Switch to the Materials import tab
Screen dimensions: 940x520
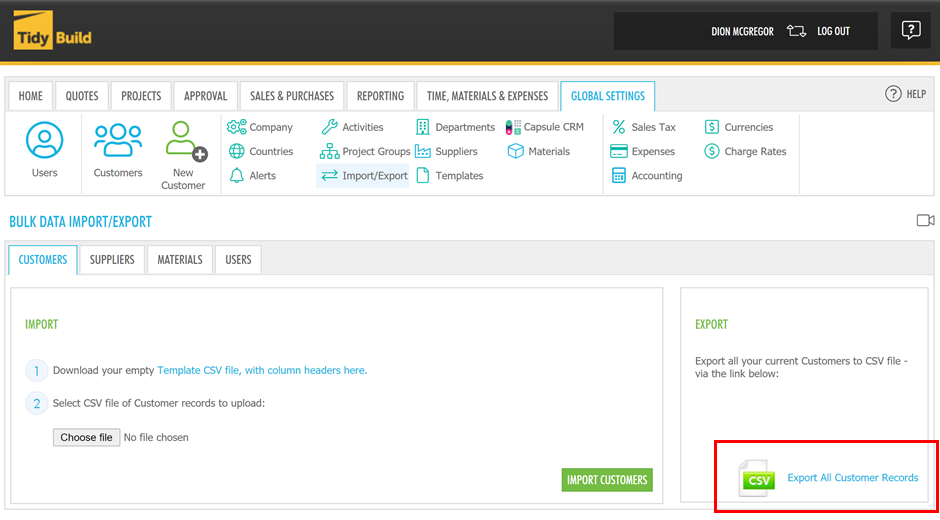click(x=180, y=260)
